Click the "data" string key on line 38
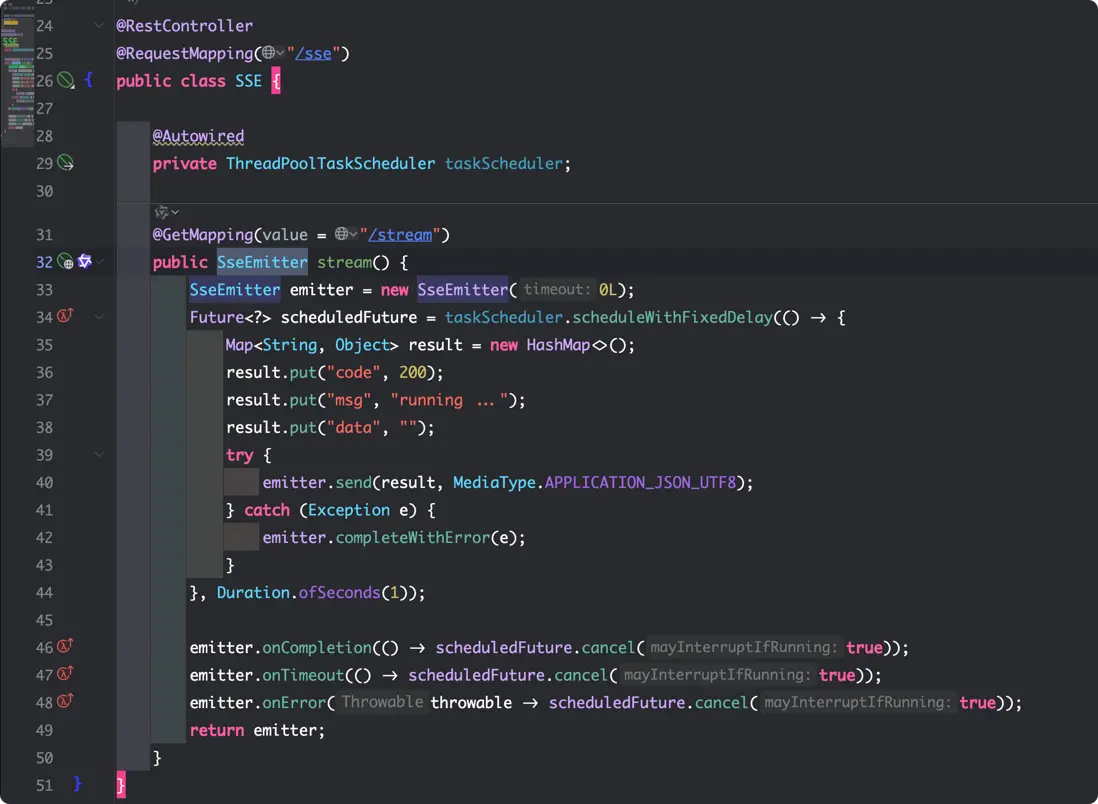 click(353, 427)
